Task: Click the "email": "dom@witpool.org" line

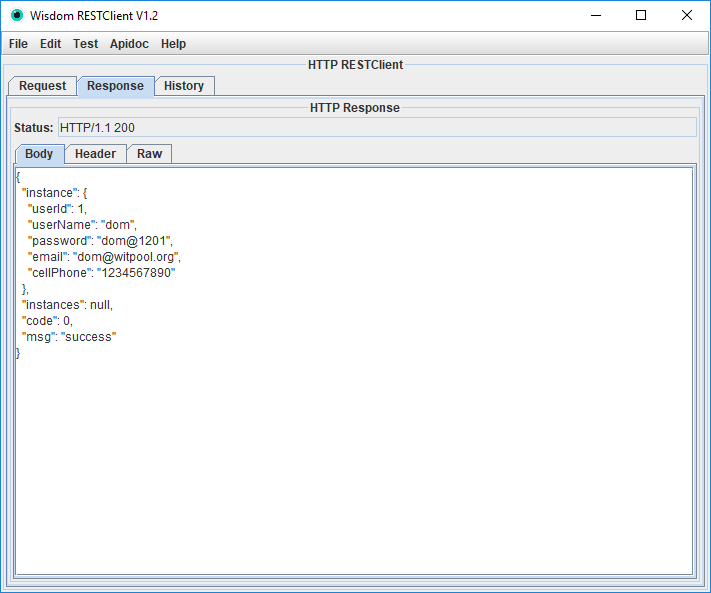Action: pyautogui.click(x=104, y=257)
